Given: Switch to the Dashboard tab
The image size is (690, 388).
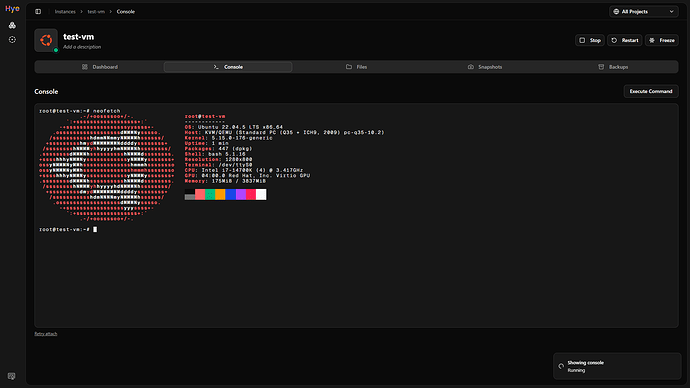Looking at the screenshot, I should (99, 67).
